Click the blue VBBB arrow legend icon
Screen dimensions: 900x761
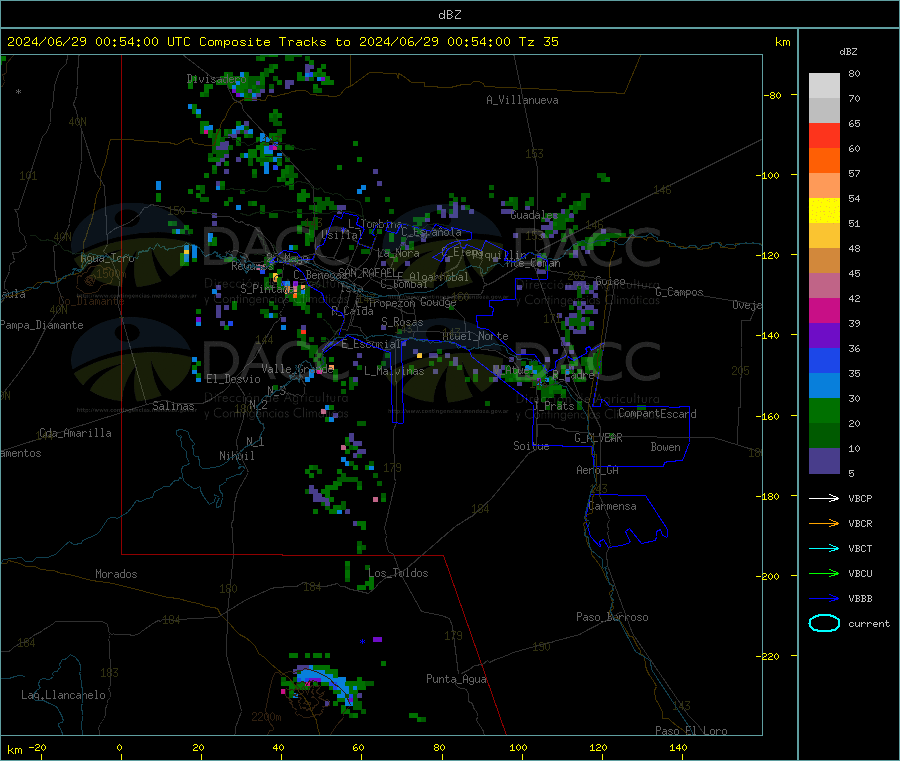[824, 599]
